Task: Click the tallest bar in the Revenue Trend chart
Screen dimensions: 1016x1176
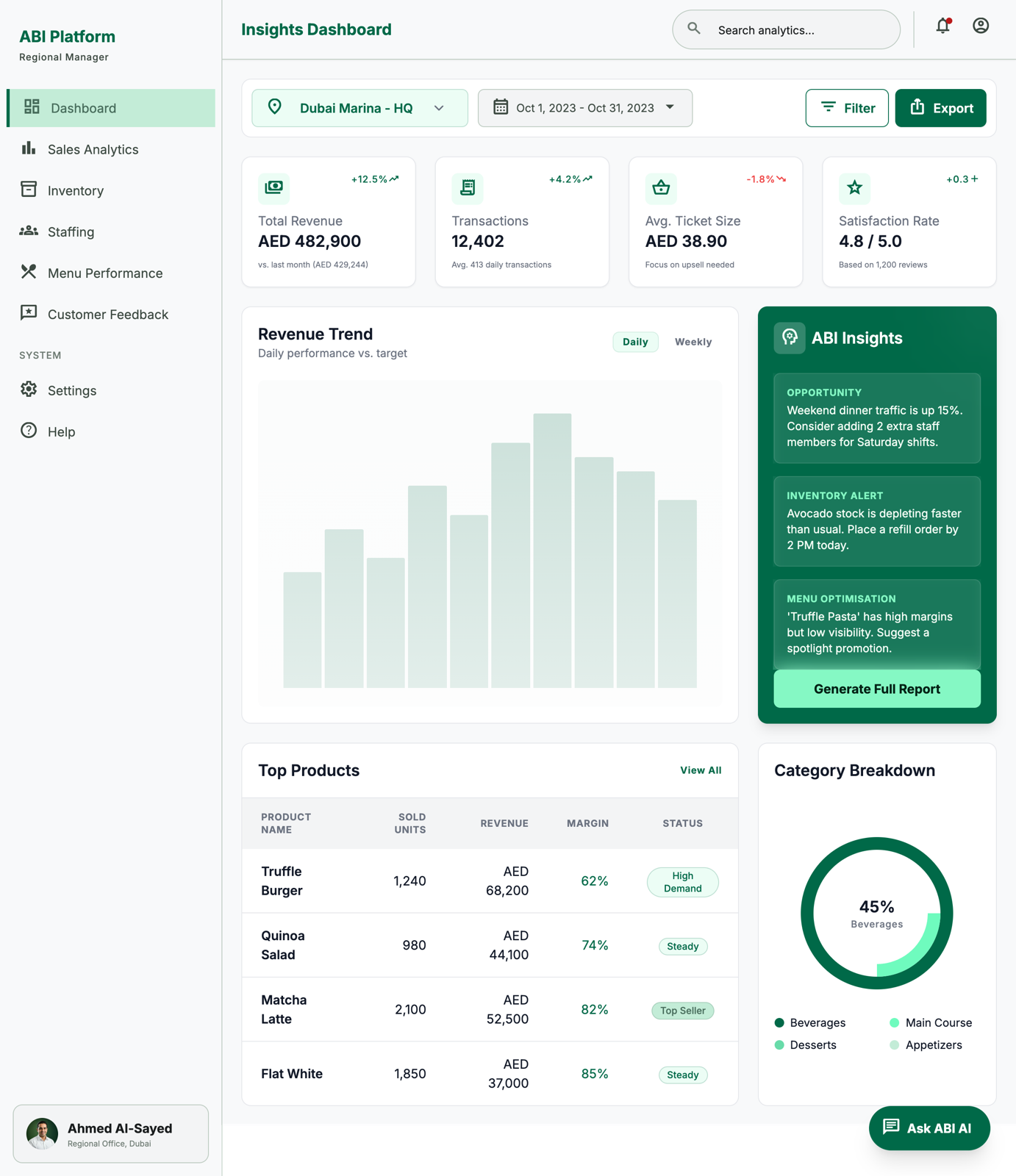Action: tap(552, 551)
